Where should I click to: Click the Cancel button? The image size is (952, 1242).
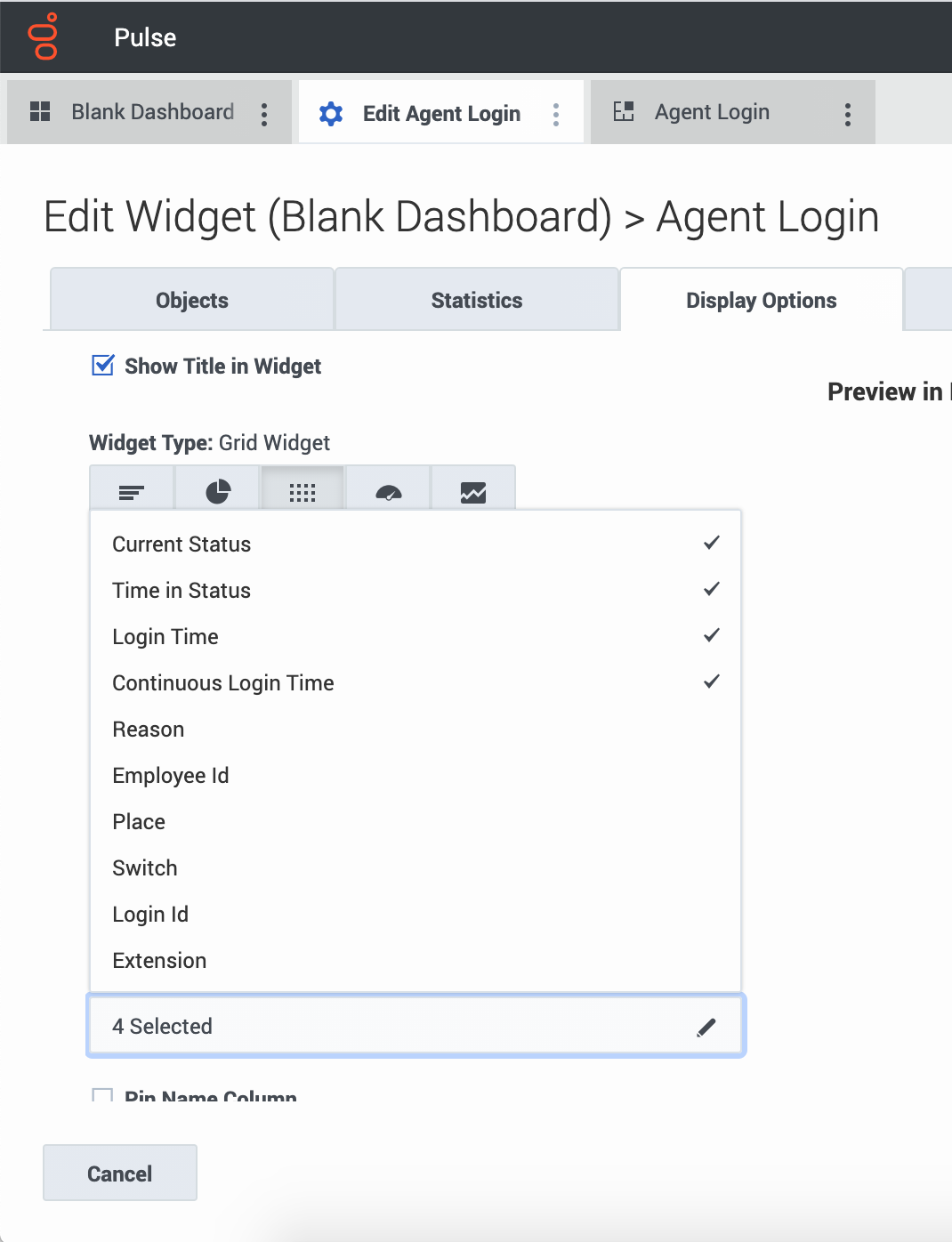pos(120,1173)
